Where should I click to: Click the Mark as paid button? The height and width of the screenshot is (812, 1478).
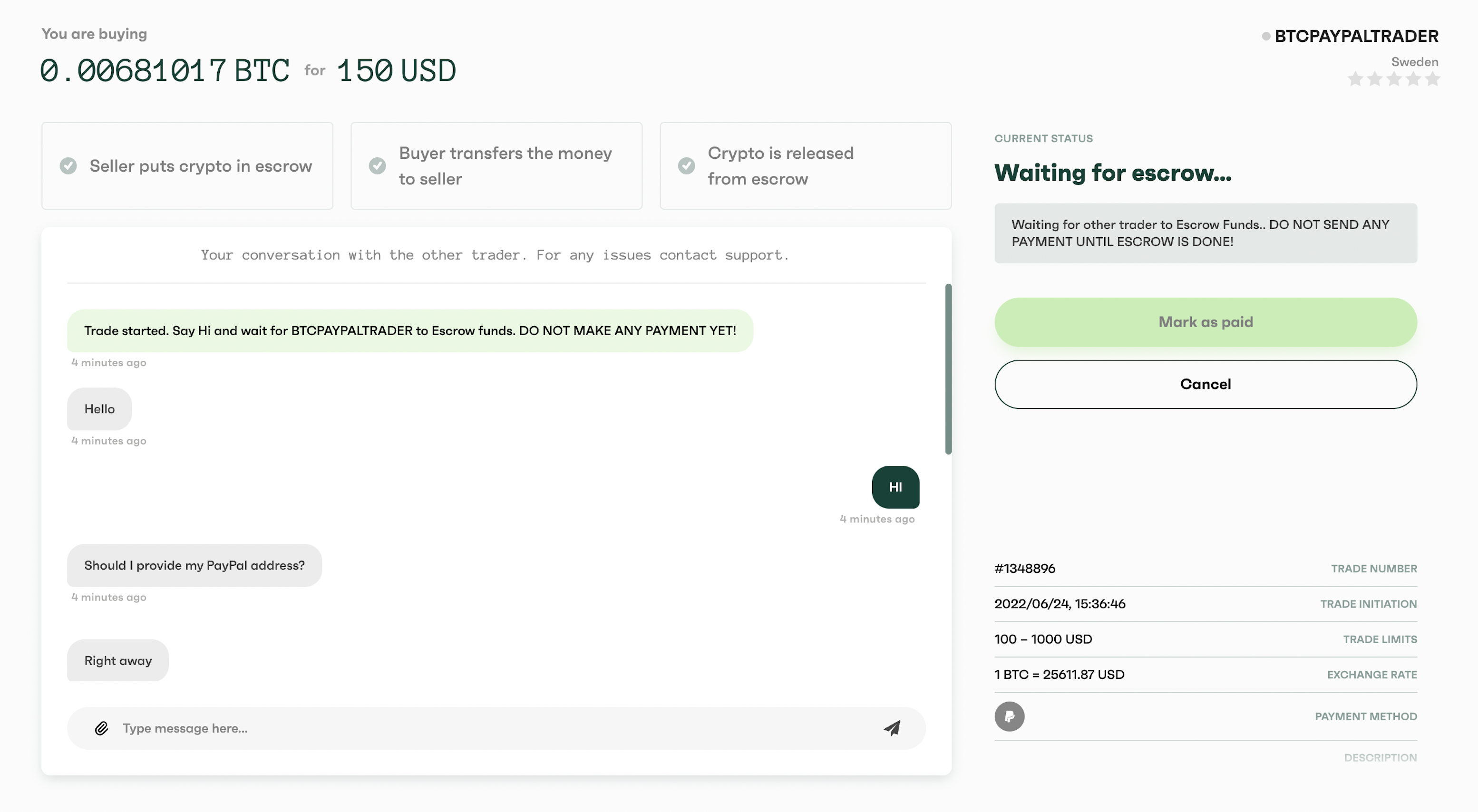pos(1205,321)
